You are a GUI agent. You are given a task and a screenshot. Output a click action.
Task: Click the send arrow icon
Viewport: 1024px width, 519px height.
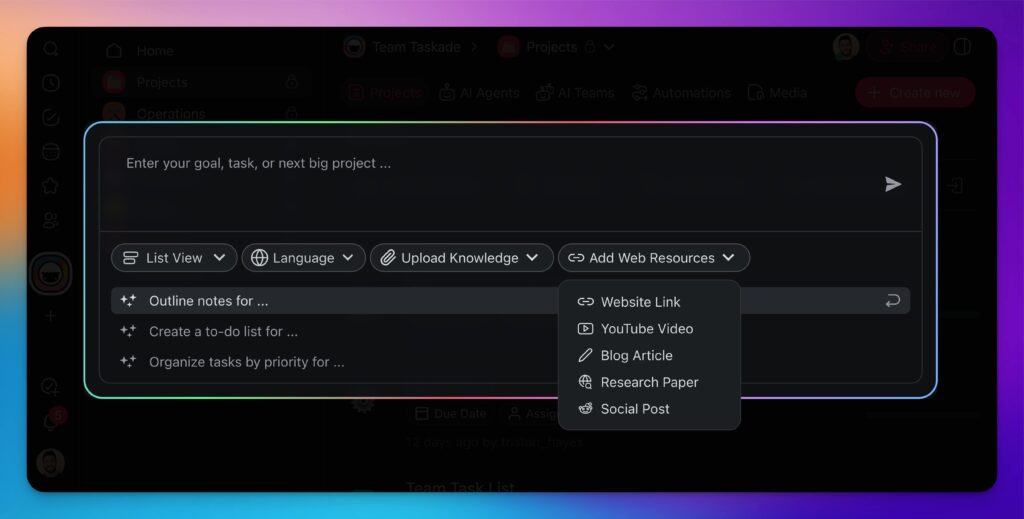(x=893, y=184)
